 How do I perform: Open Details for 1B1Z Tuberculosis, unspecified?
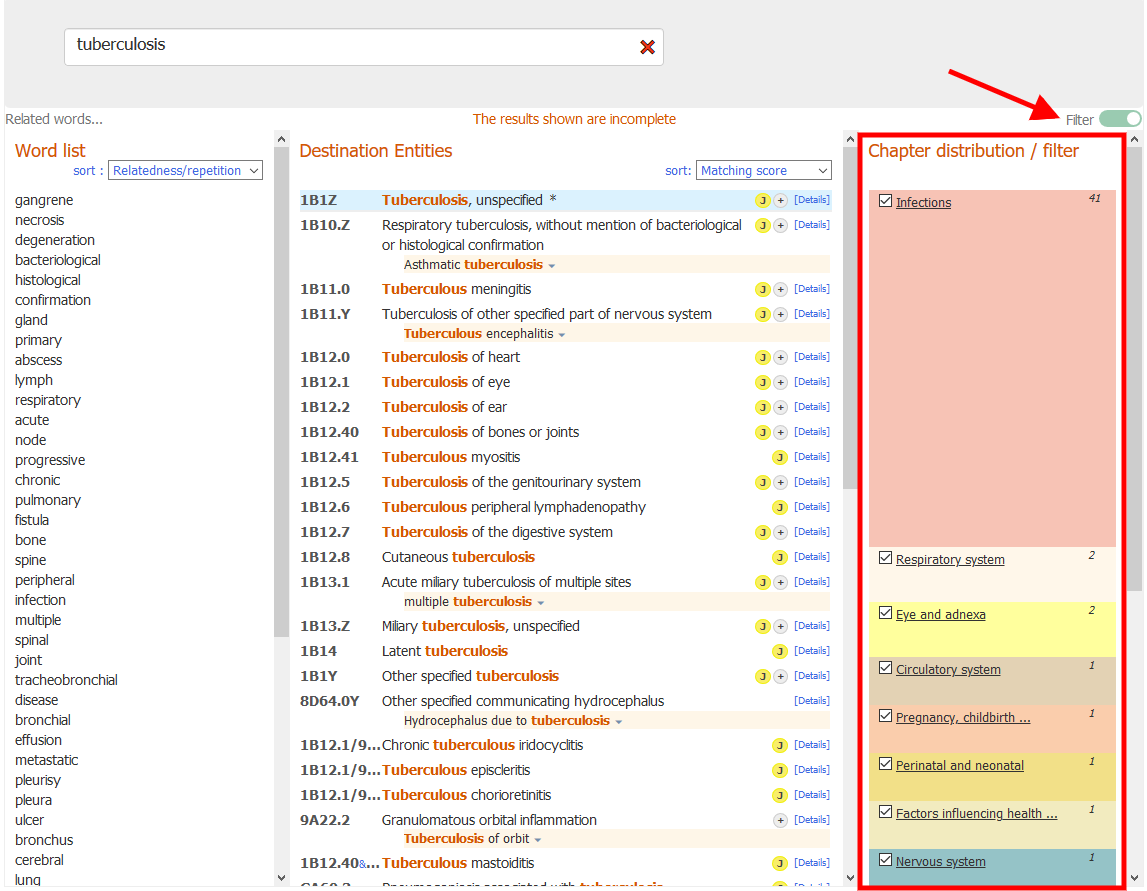pos(812,200)
